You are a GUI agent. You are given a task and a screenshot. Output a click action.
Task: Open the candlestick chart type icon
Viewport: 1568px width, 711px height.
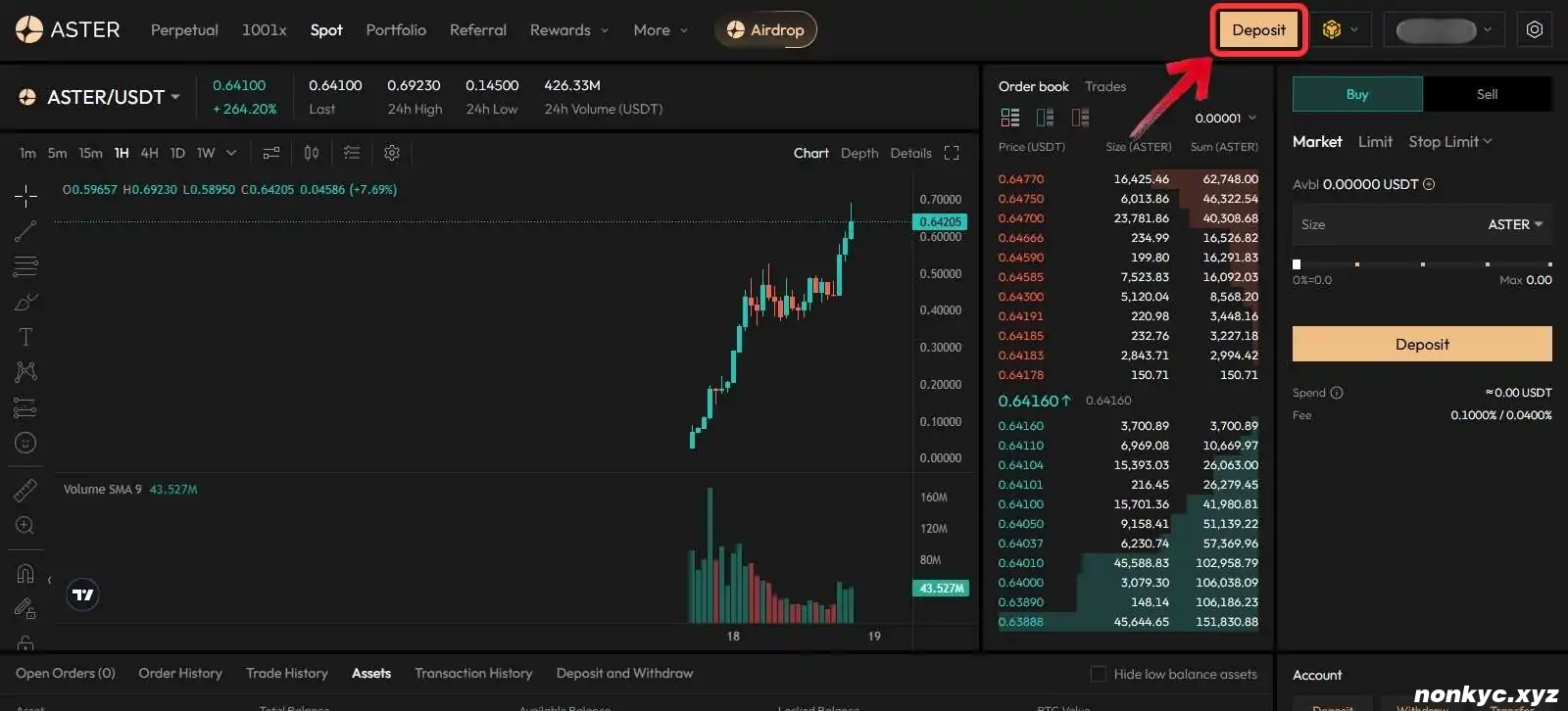[312, 153]
